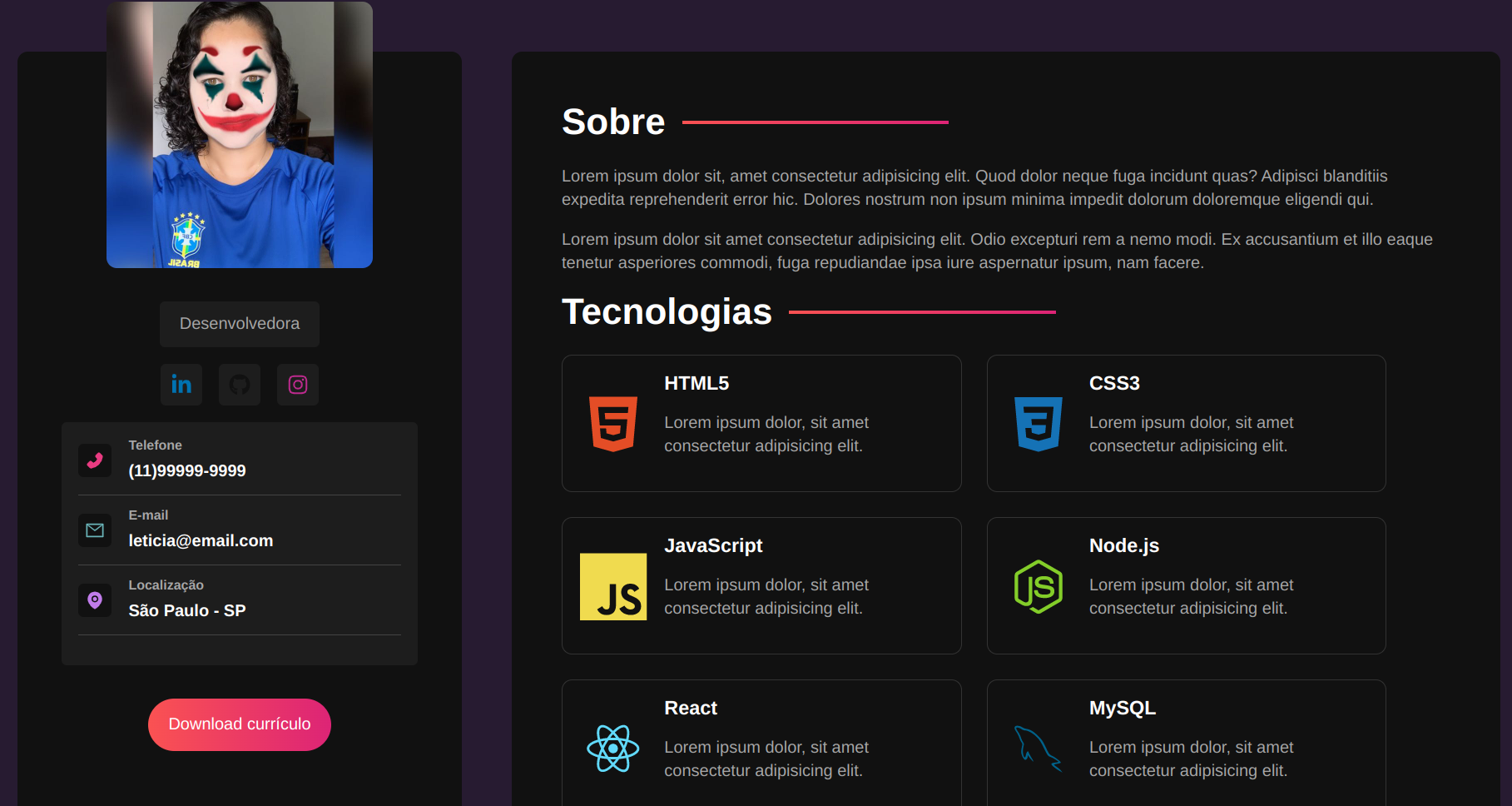Click the Telefone label
Screen dimensions: 1512x806
coord(155,445)
